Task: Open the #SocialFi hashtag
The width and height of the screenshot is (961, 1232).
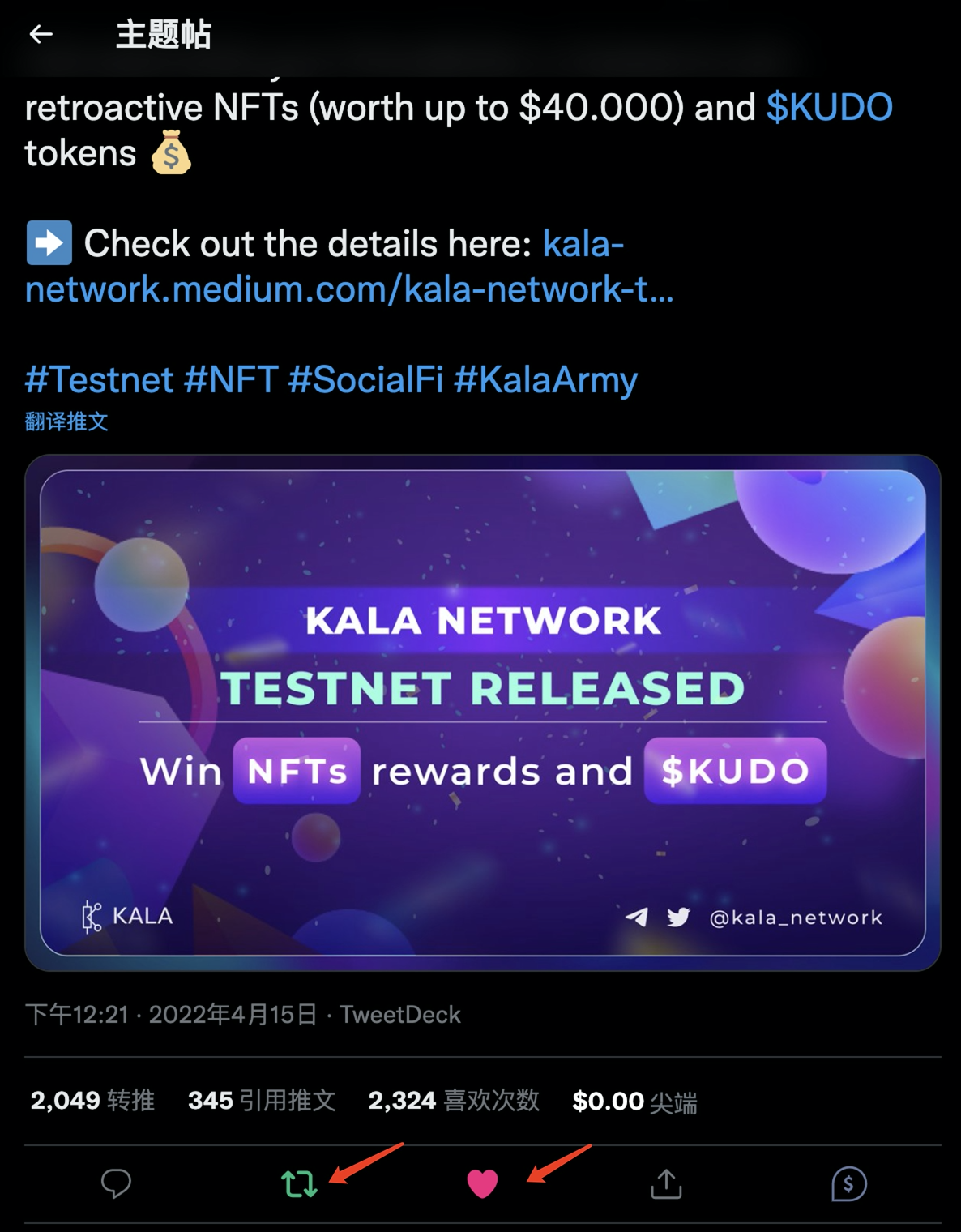Action: pos(365,379)
